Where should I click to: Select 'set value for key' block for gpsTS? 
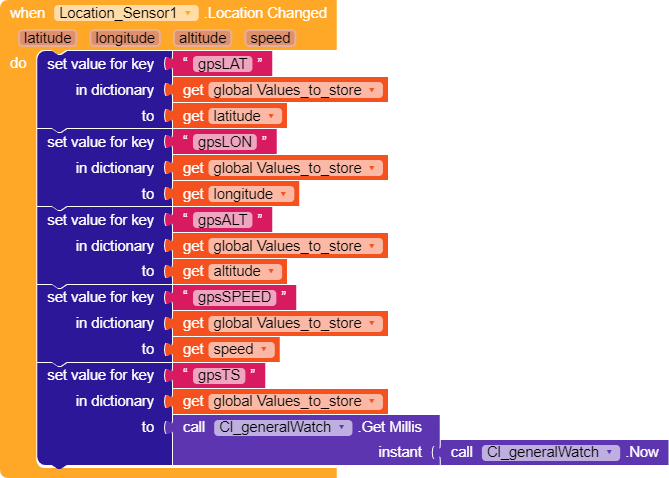(100, 375)
